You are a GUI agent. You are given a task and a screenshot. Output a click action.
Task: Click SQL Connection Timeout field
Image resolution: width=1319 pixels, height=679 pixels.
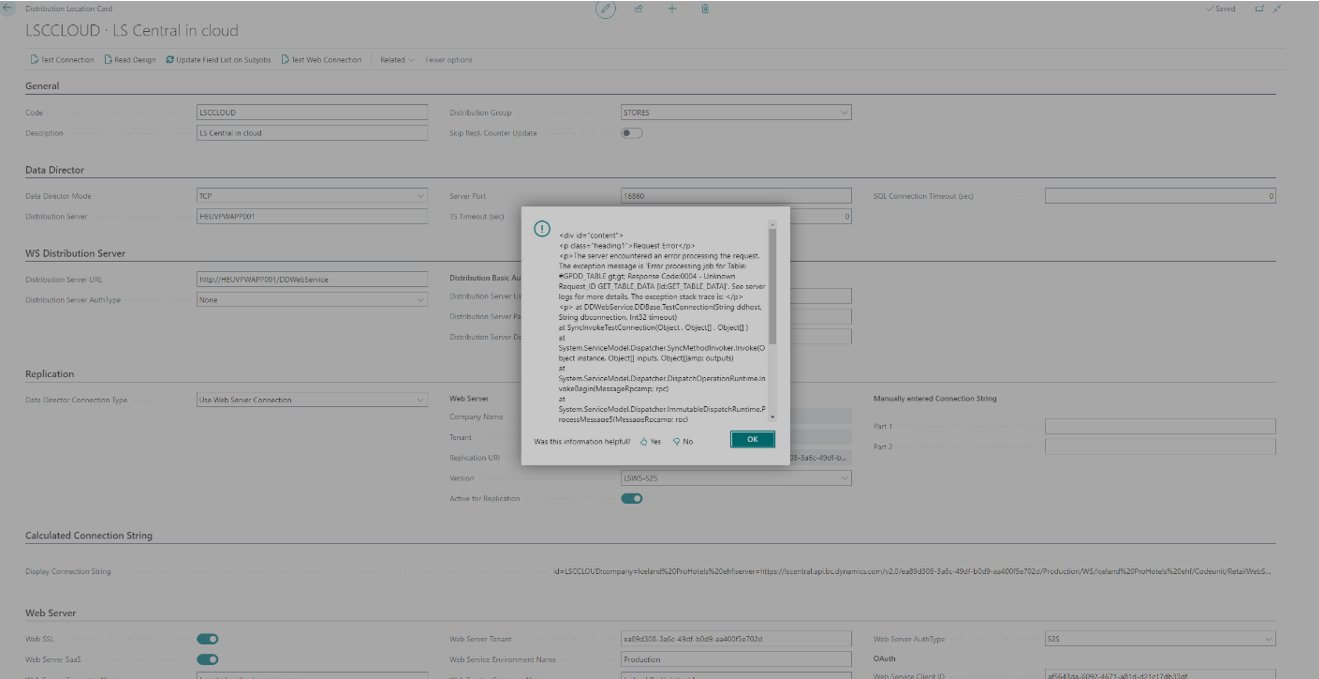point(1160,196)
